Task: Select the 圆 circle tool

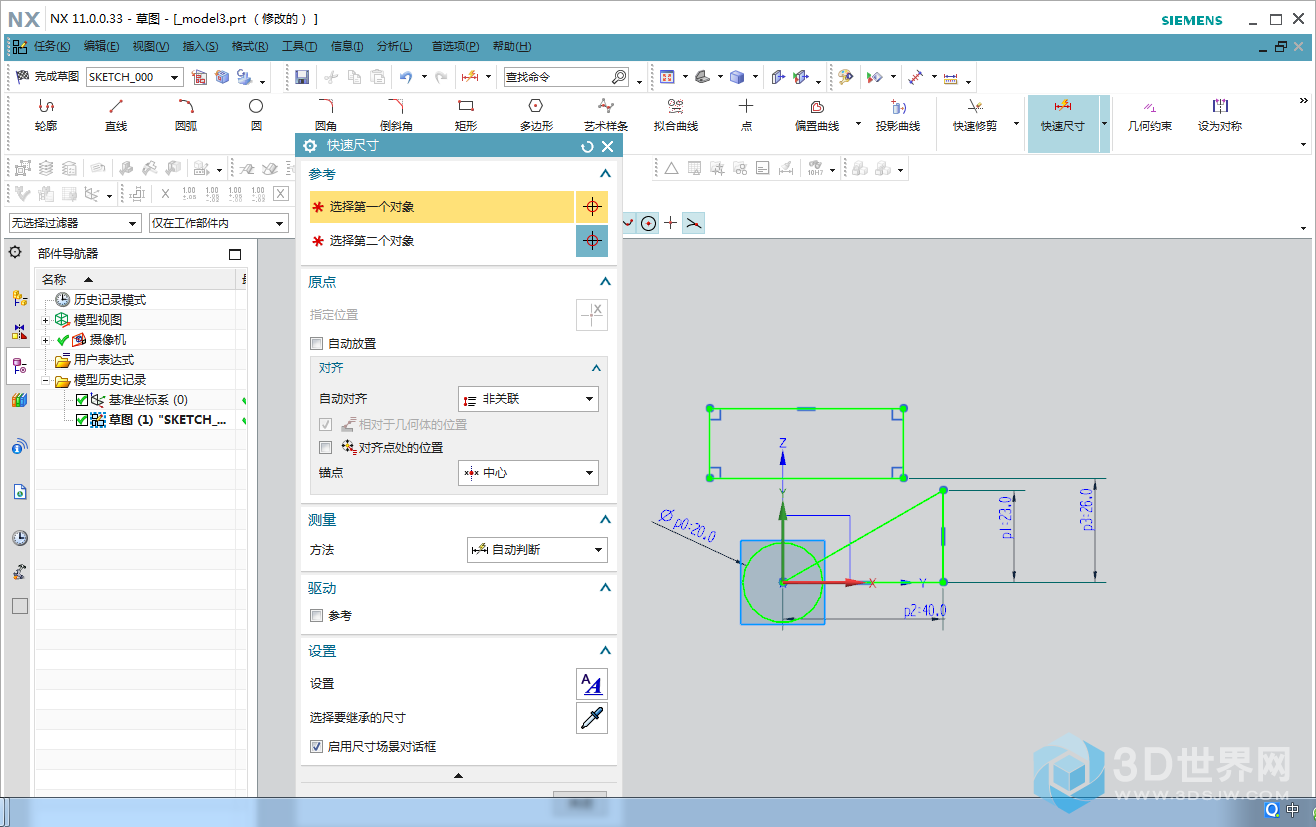Action: point(256,115)
